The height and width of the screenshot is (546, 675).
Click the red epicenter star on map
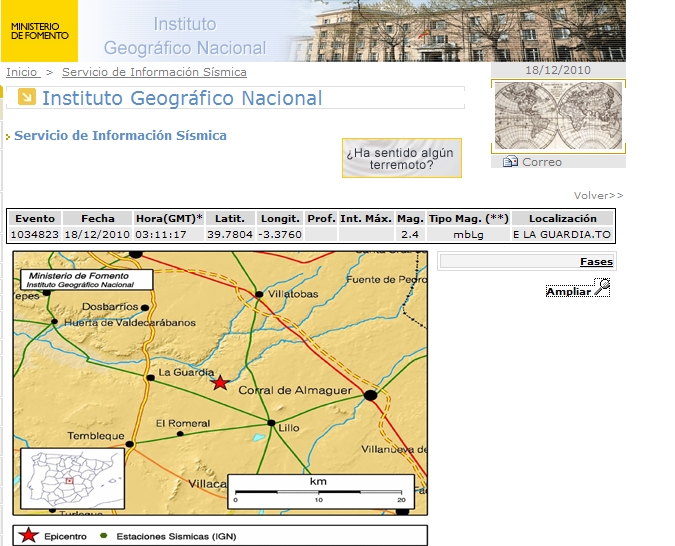[220, 382]
